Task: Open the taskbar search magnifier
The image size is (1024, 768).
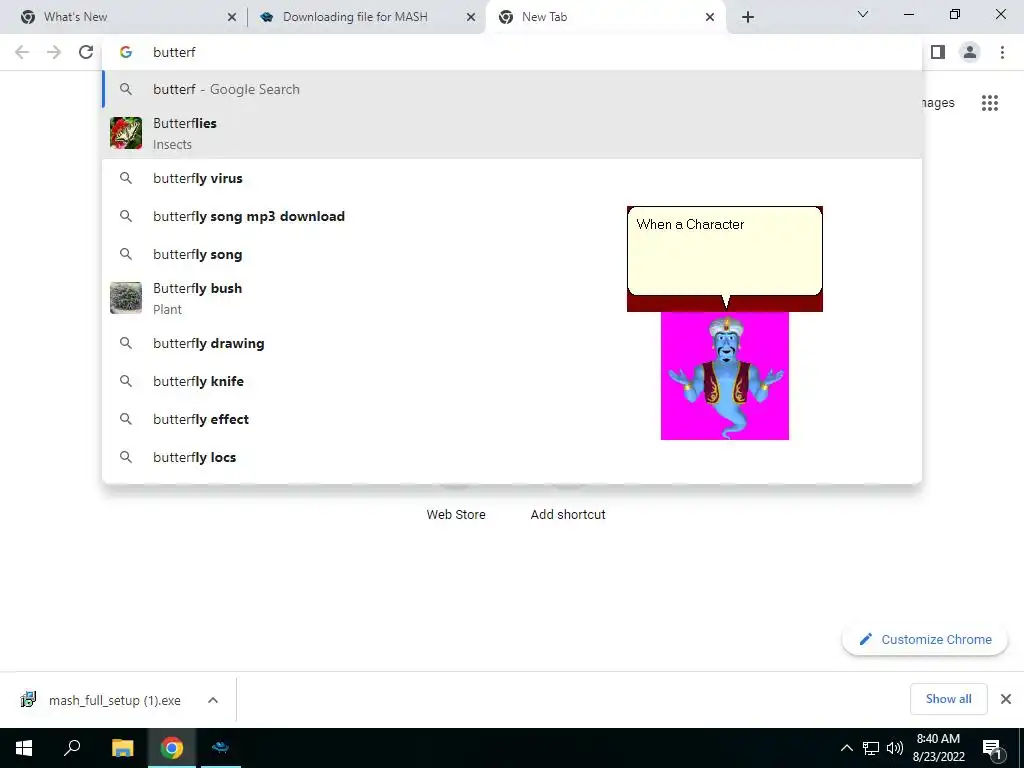Action: click(72, 748)
